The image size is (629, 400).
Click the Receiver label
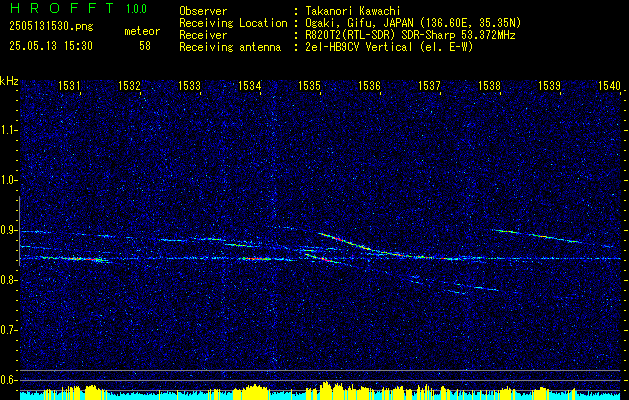point(203,35)
